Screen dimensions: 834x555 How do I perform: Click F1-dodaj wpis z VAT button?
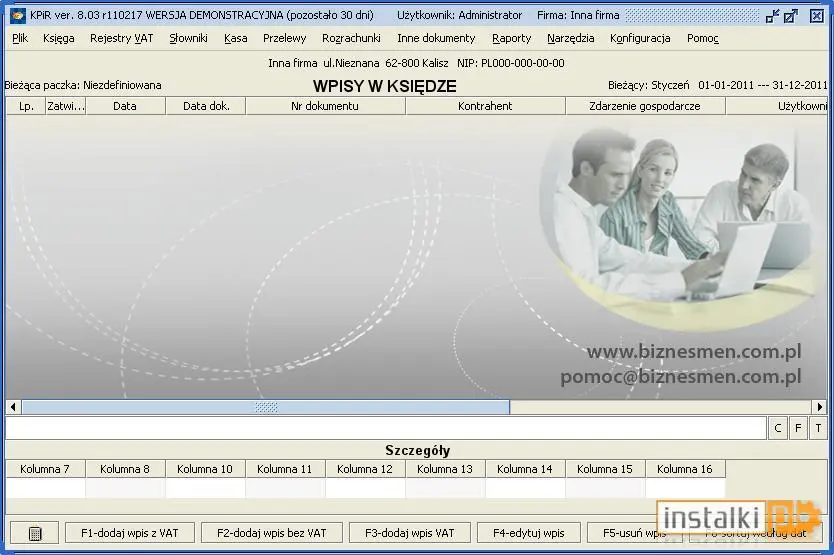coord(130,533)
